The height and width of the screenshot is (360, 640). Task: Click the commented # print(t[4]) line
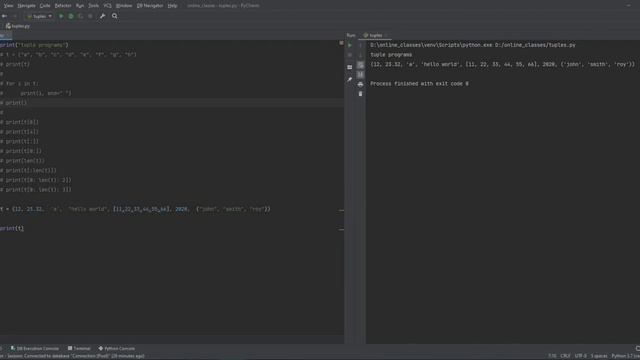pyautogui.click(x=19, y=132)
